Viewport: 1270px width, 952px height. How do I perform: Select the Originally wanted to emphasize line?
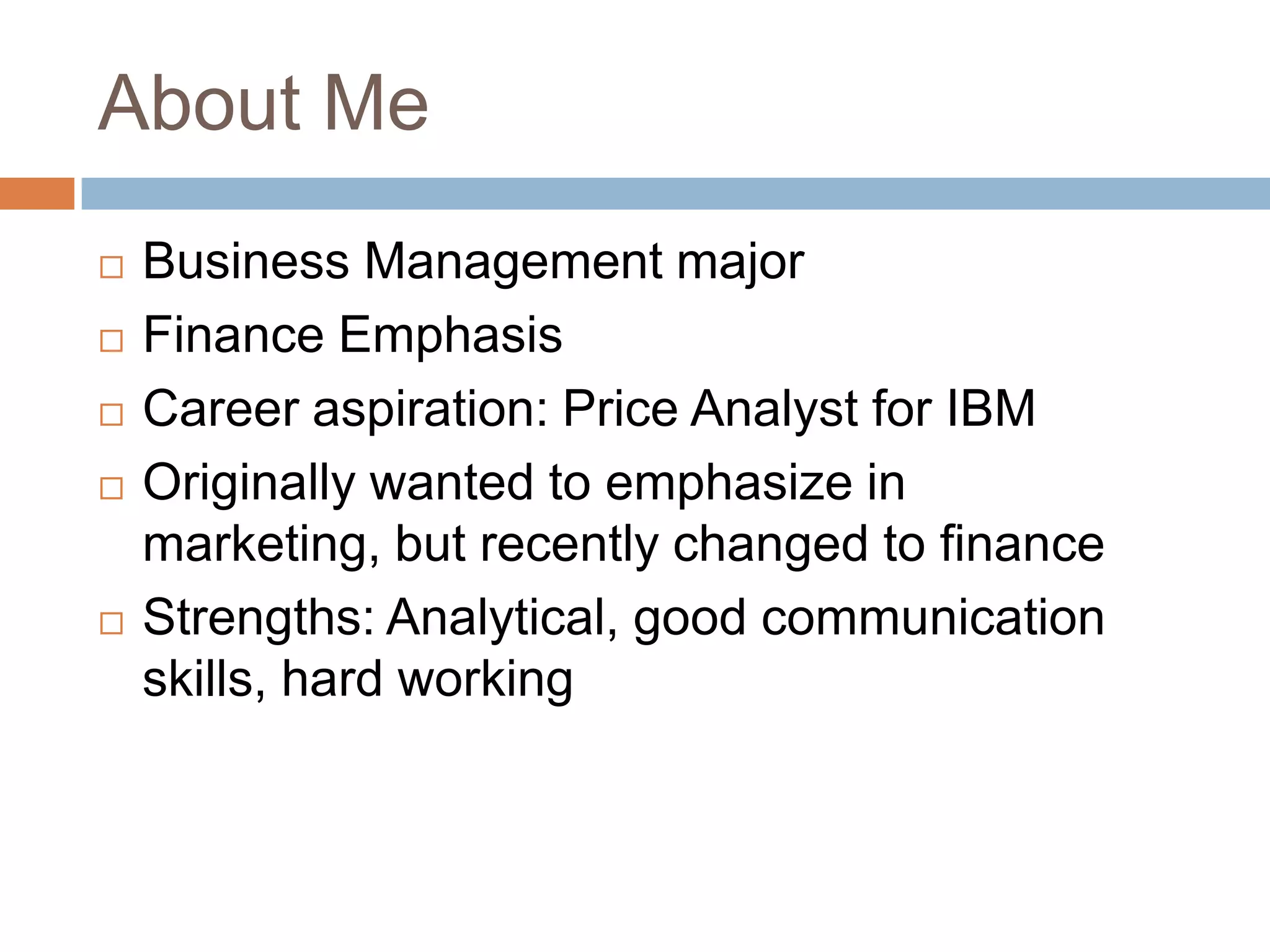tap(523, 483)
